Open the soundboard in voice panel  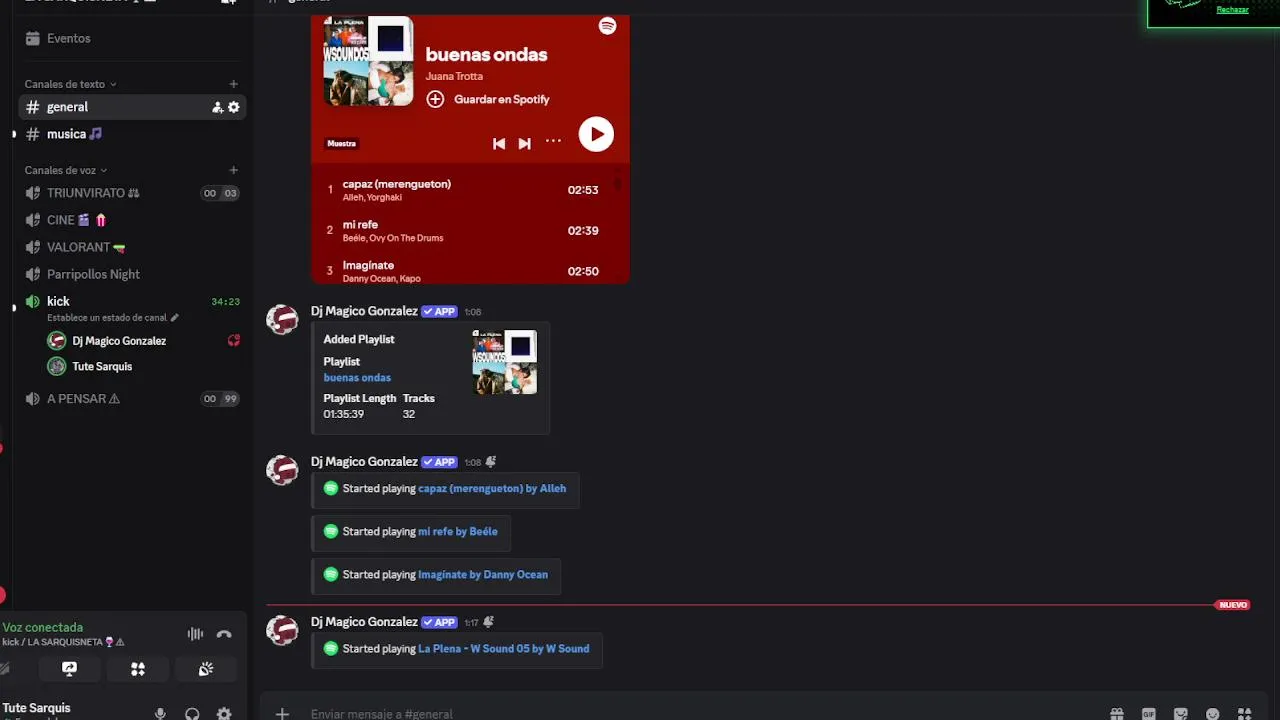[206, 669]
